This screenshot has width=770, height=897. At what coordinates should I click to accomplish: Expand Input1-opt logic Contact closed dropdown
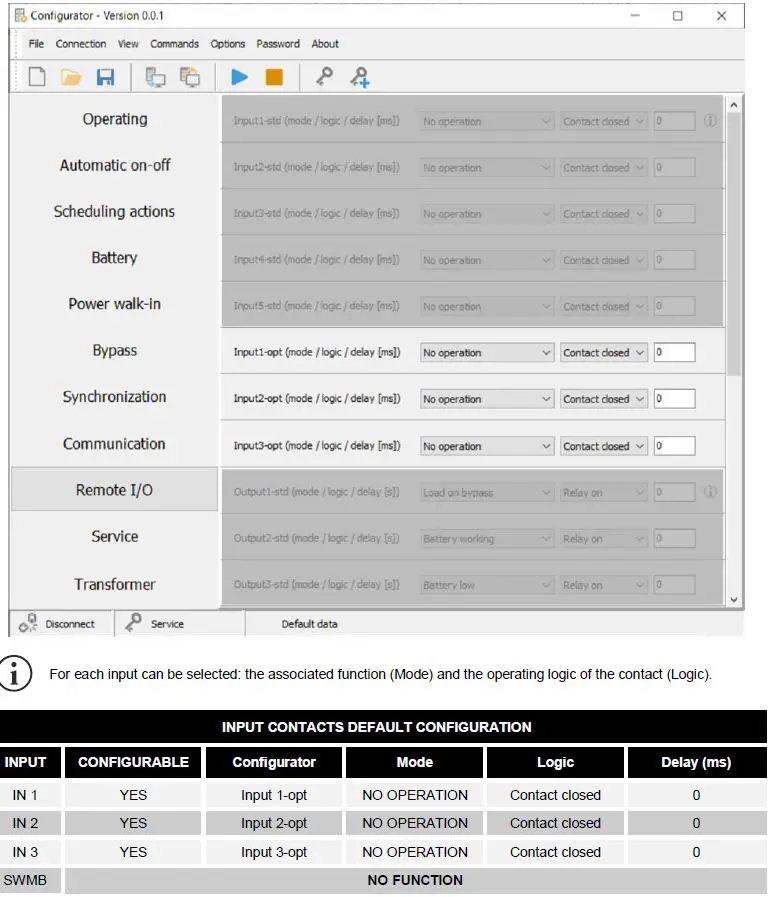[x=604, y=352]
